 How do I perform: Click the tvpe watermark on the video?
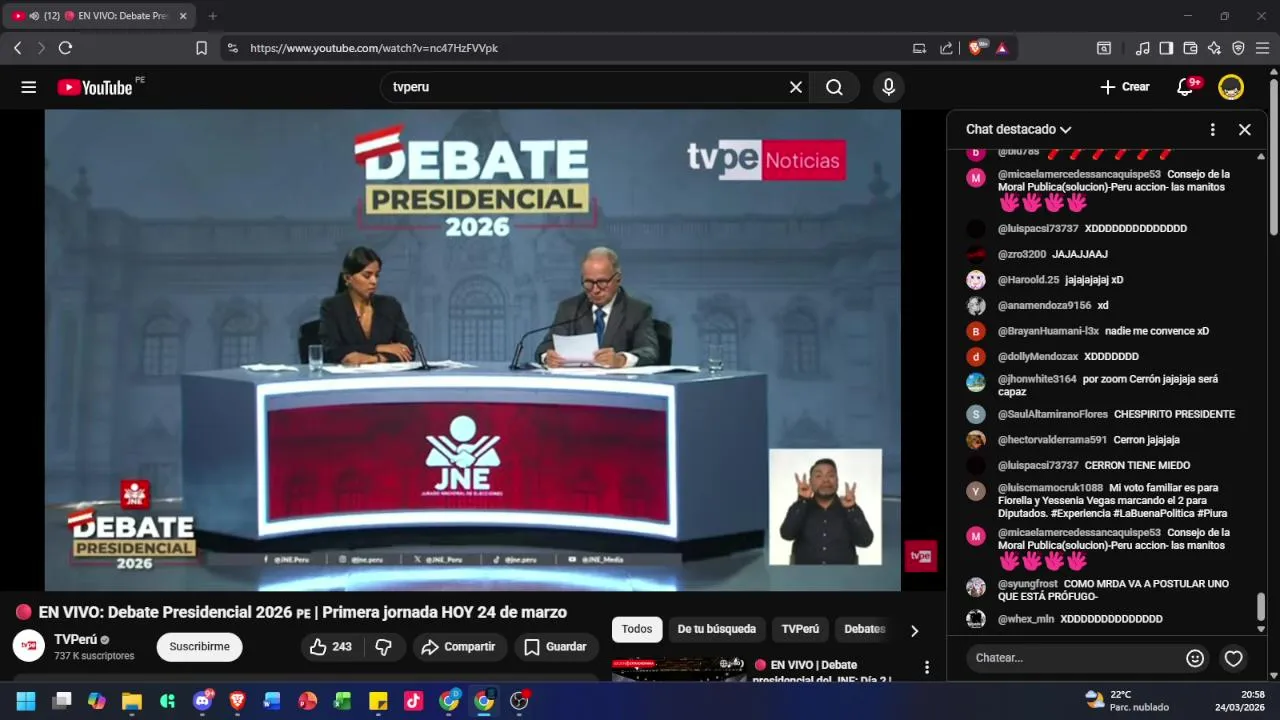tap(921, 556)
